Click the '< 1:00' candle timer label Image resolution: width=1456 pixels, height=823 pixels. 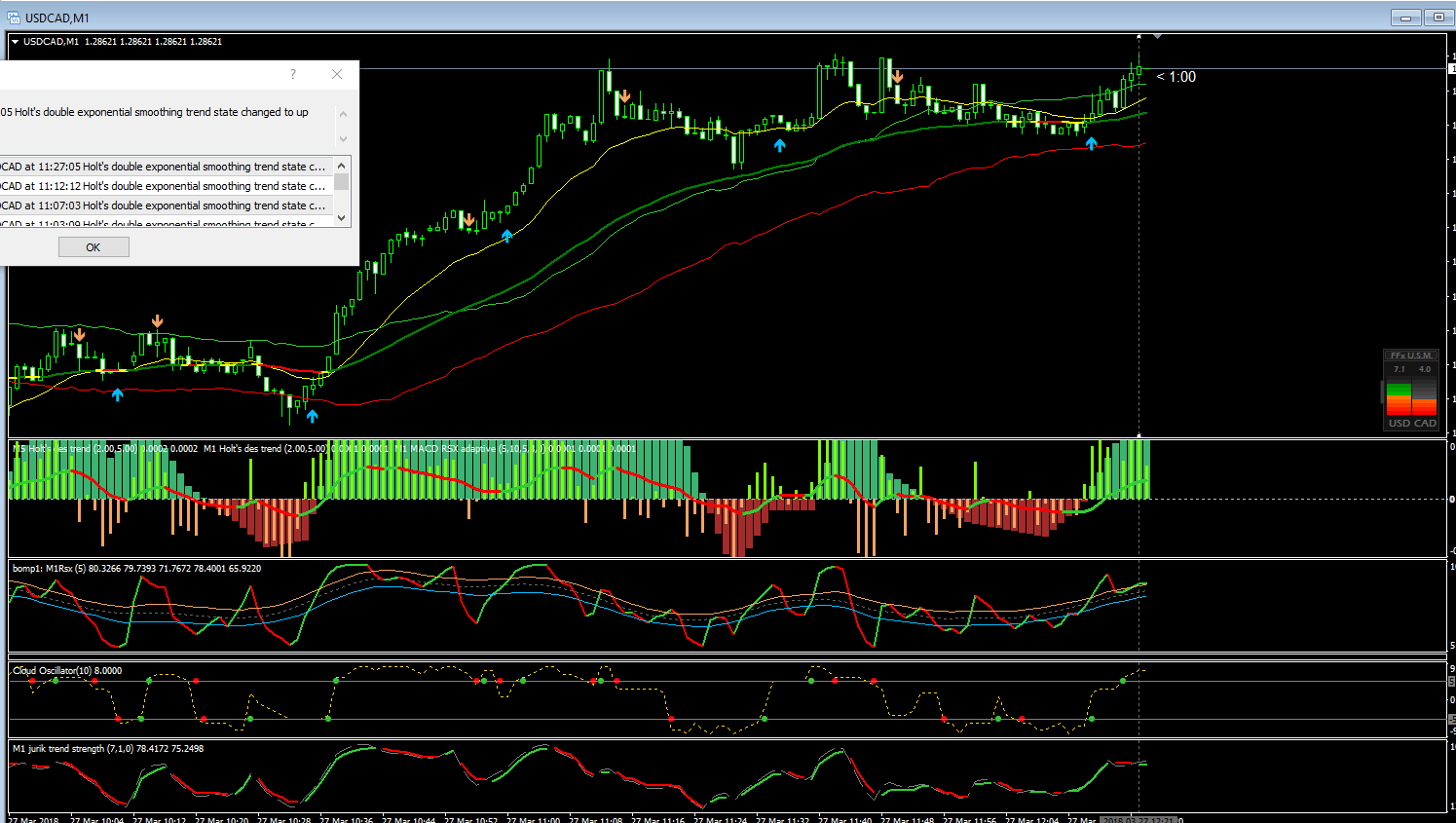[1176, 77]
